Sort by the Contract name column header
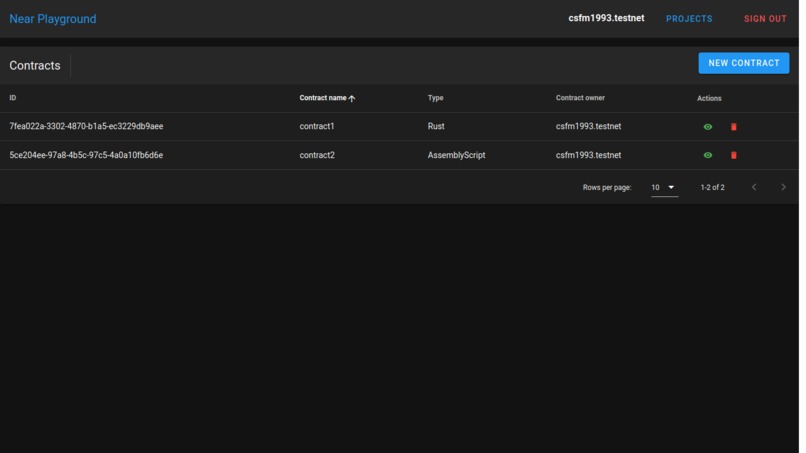This screenshot has width=806, height=453. pyautogui.click(x=323, y=98)
